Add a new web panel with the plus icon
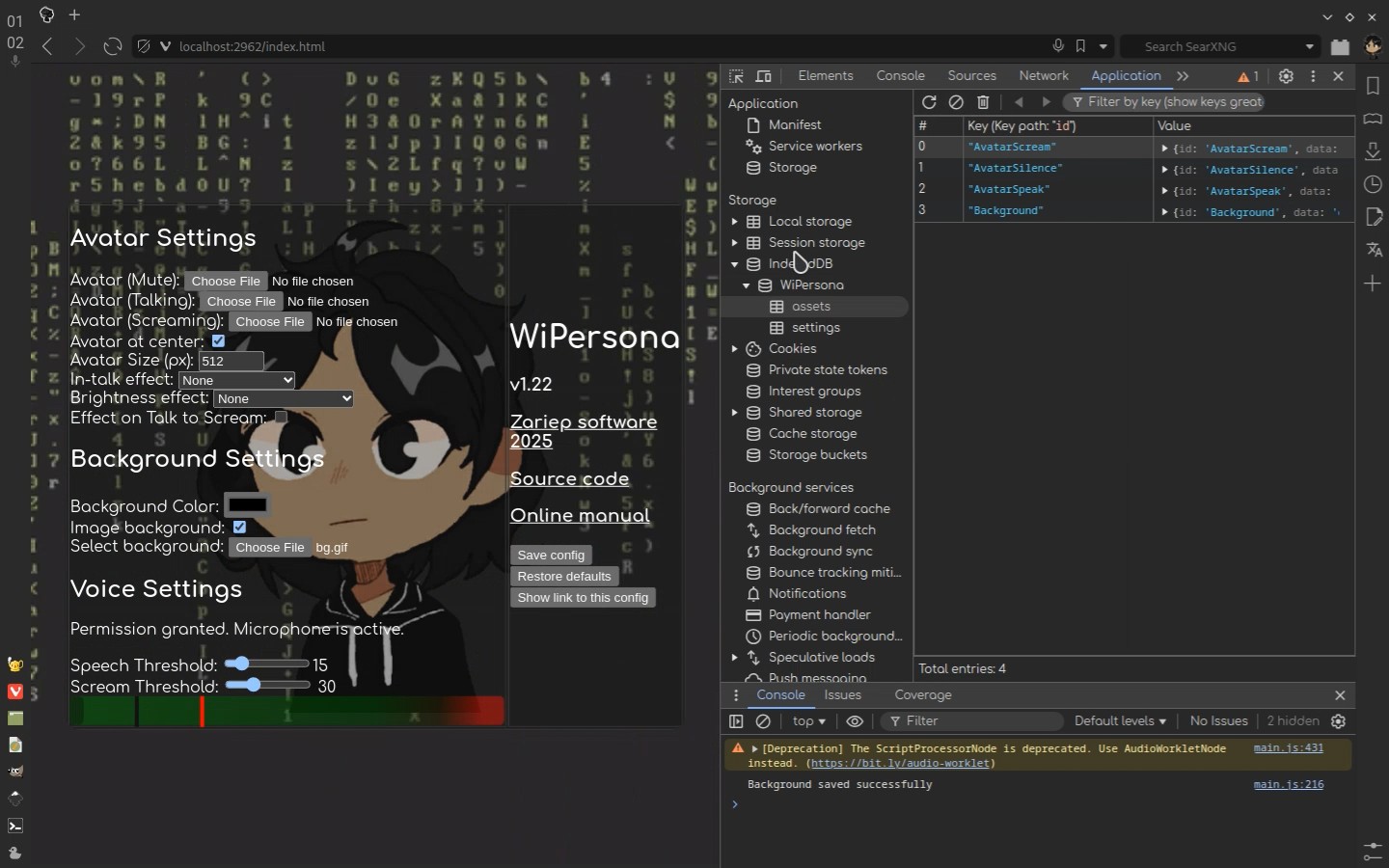The width and height of the screenshot is (1389, 868). tap(1373, 283)
